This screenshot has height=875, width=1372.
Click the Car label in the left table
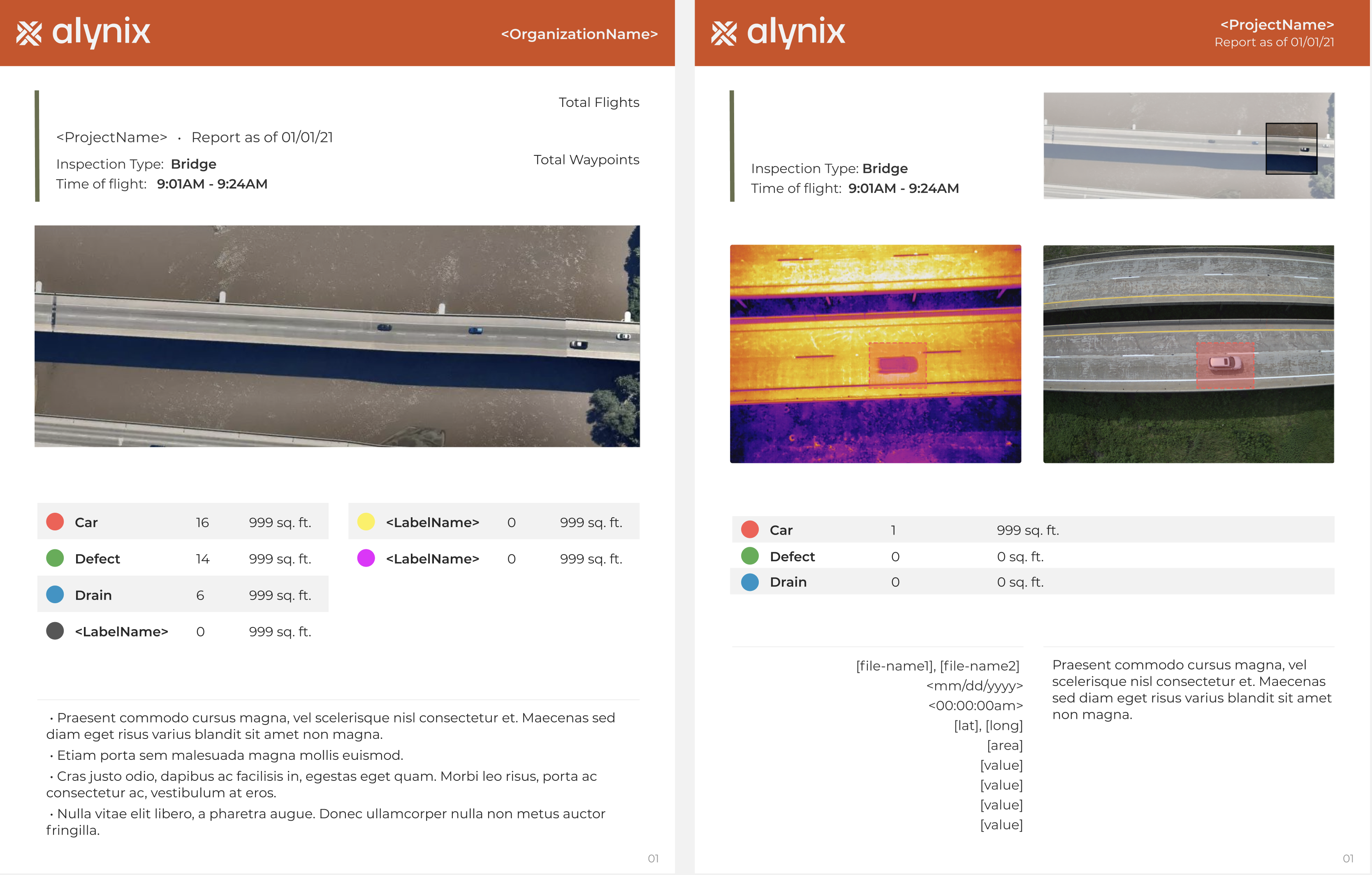coord(86,522)
